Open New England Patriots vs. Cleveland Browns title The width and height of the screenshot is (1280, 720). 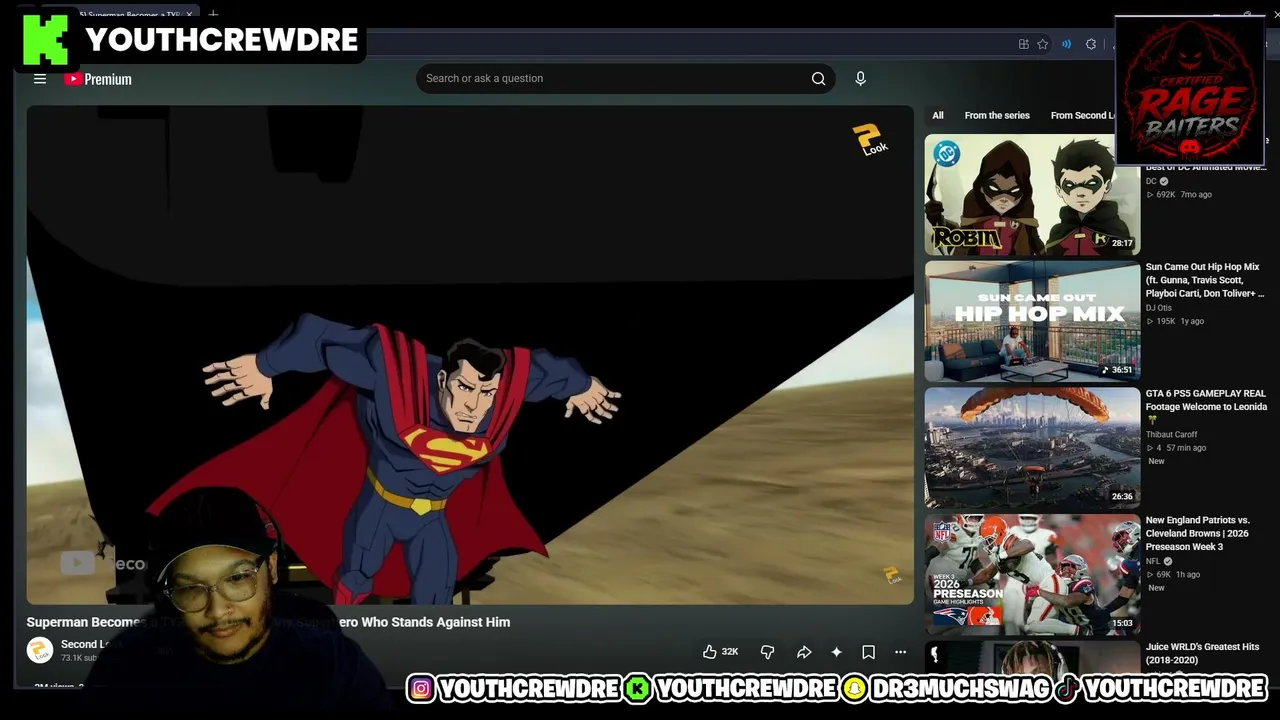[1198, 534]
